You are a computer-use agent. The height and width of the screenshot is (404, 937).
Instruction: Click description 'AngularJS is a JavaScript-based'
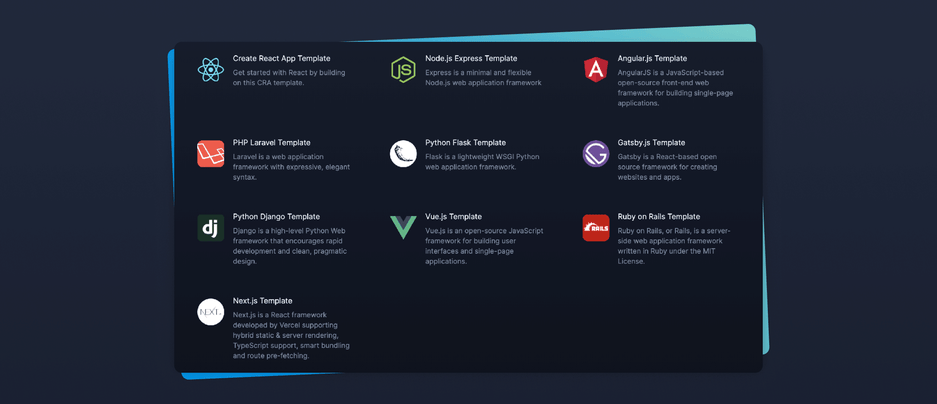[x=670, y=73]
